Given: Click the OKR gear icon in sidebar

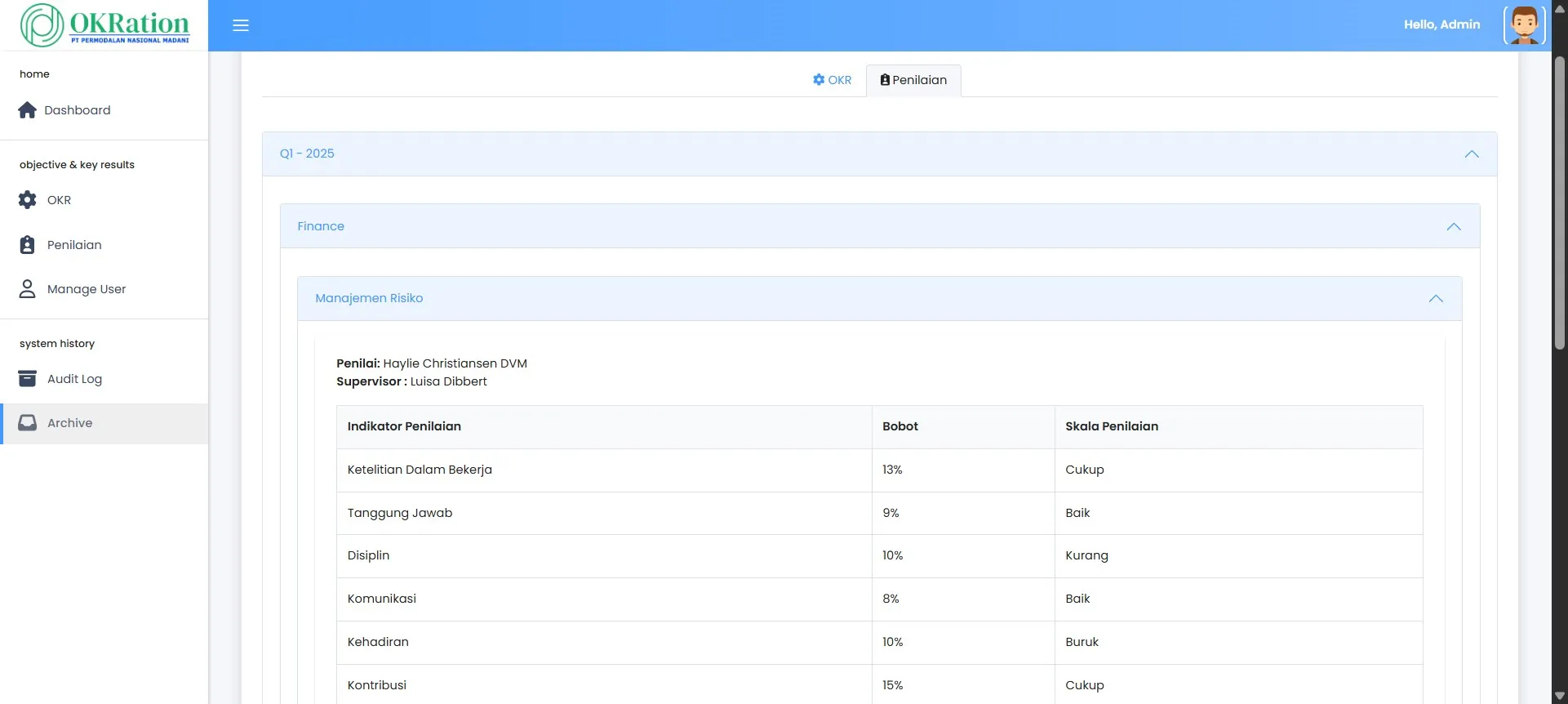Looking at the screenshot, I should 28,200.
